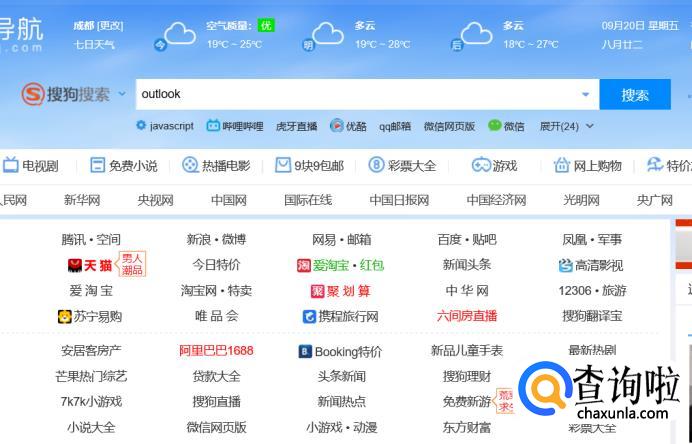Open qq邮箱 quick link
This screenshot has width=692, height=444.
coord(395,126)
